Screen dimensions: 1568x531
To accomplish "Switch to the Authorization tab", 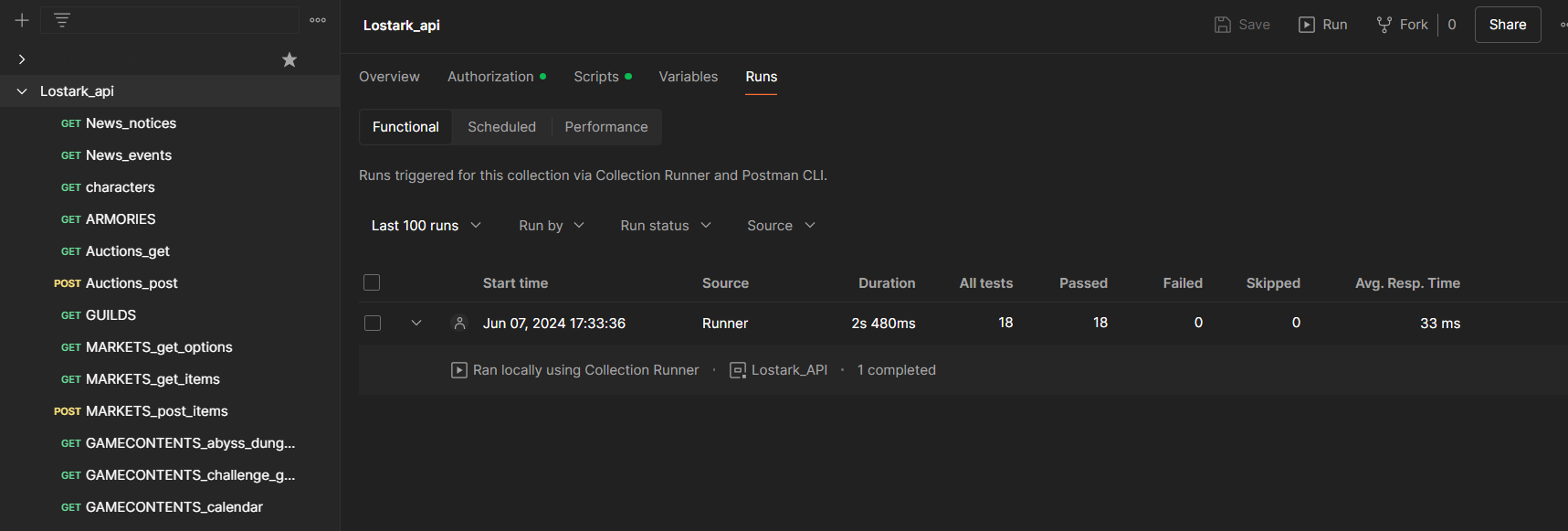I will (496, 77).
